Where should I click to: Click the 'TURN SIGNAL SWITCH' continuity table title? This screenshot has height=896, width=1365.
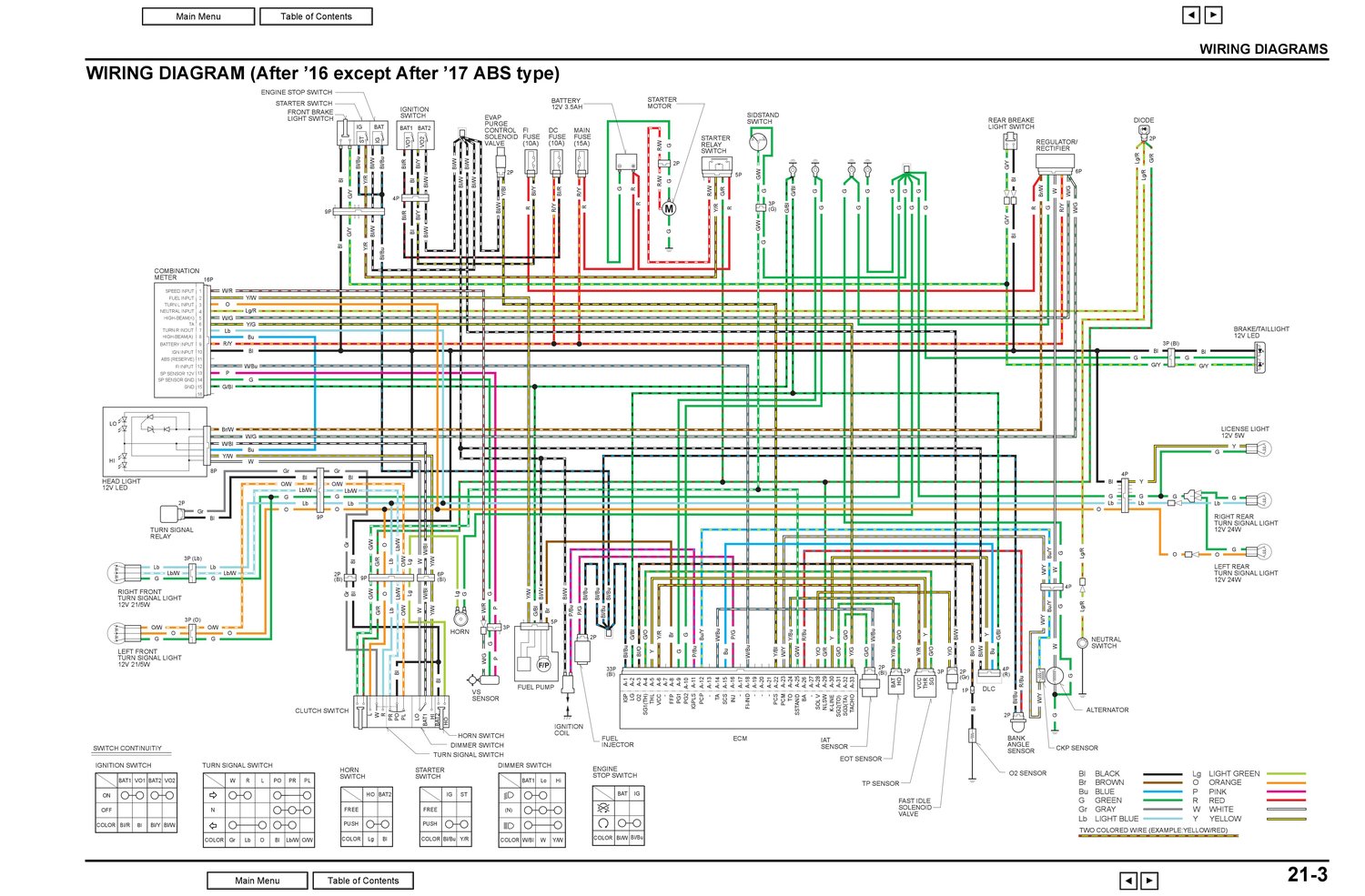pyautogui.click(x=237, y=765)
